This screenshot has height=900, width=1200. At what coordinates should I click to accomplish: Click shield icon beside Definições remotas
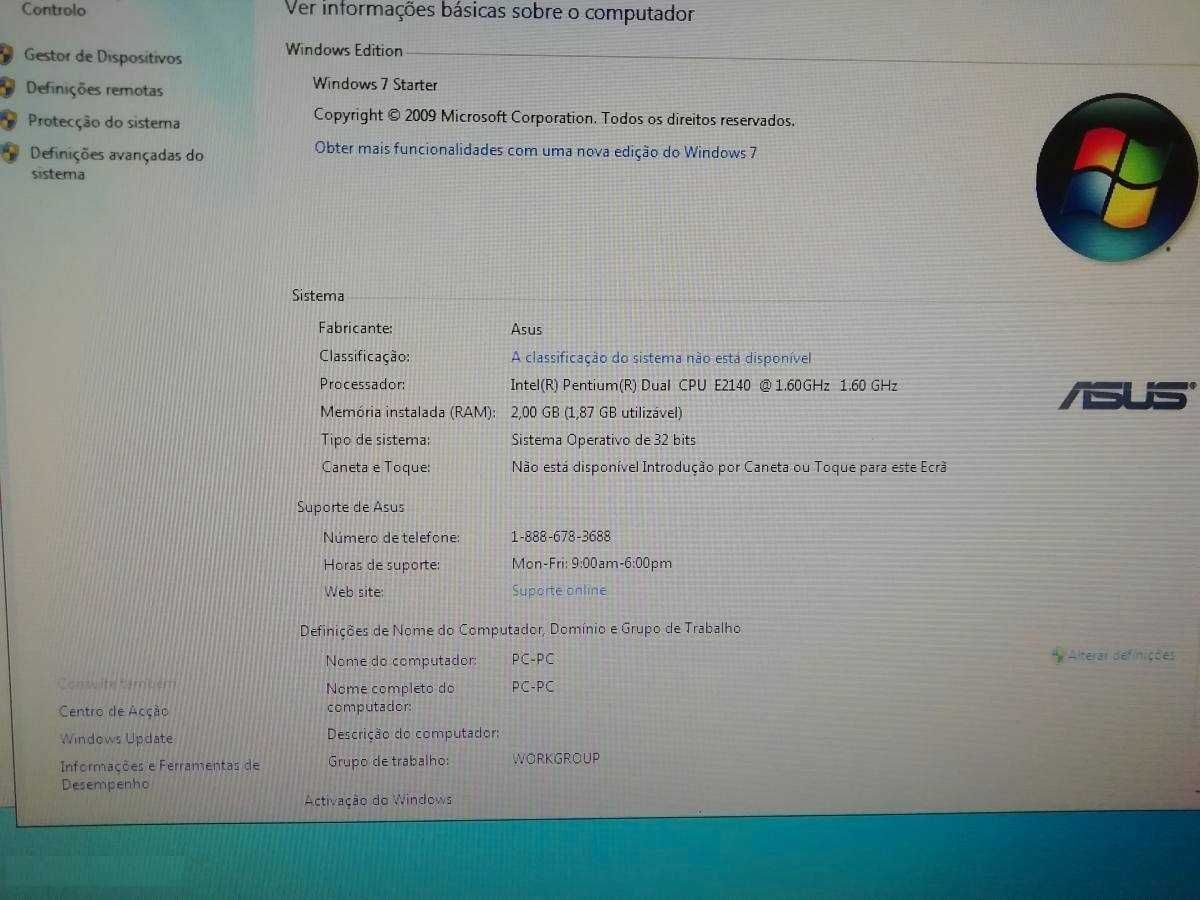coord(7,87)
